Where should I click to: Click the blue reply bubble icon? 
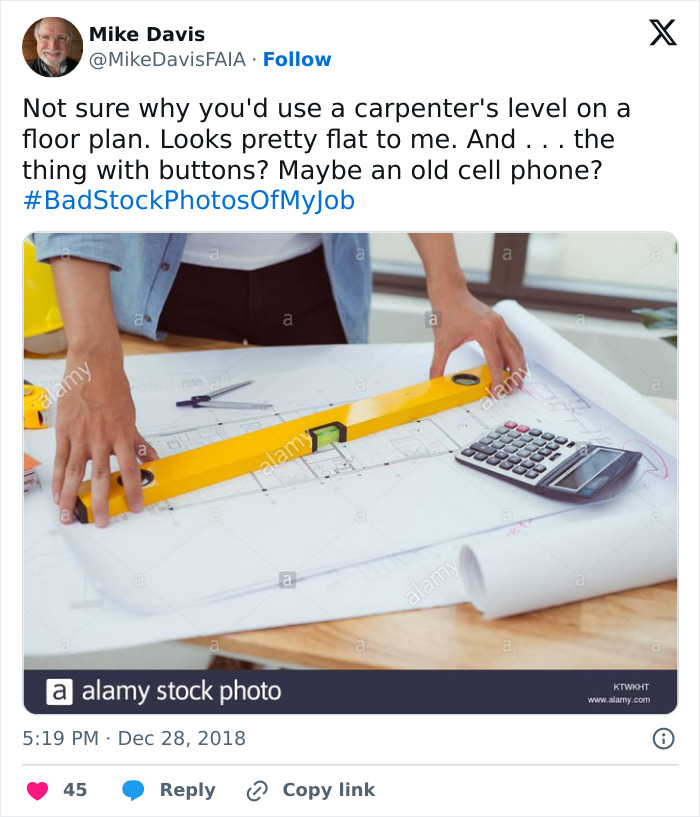pos(135,789)
